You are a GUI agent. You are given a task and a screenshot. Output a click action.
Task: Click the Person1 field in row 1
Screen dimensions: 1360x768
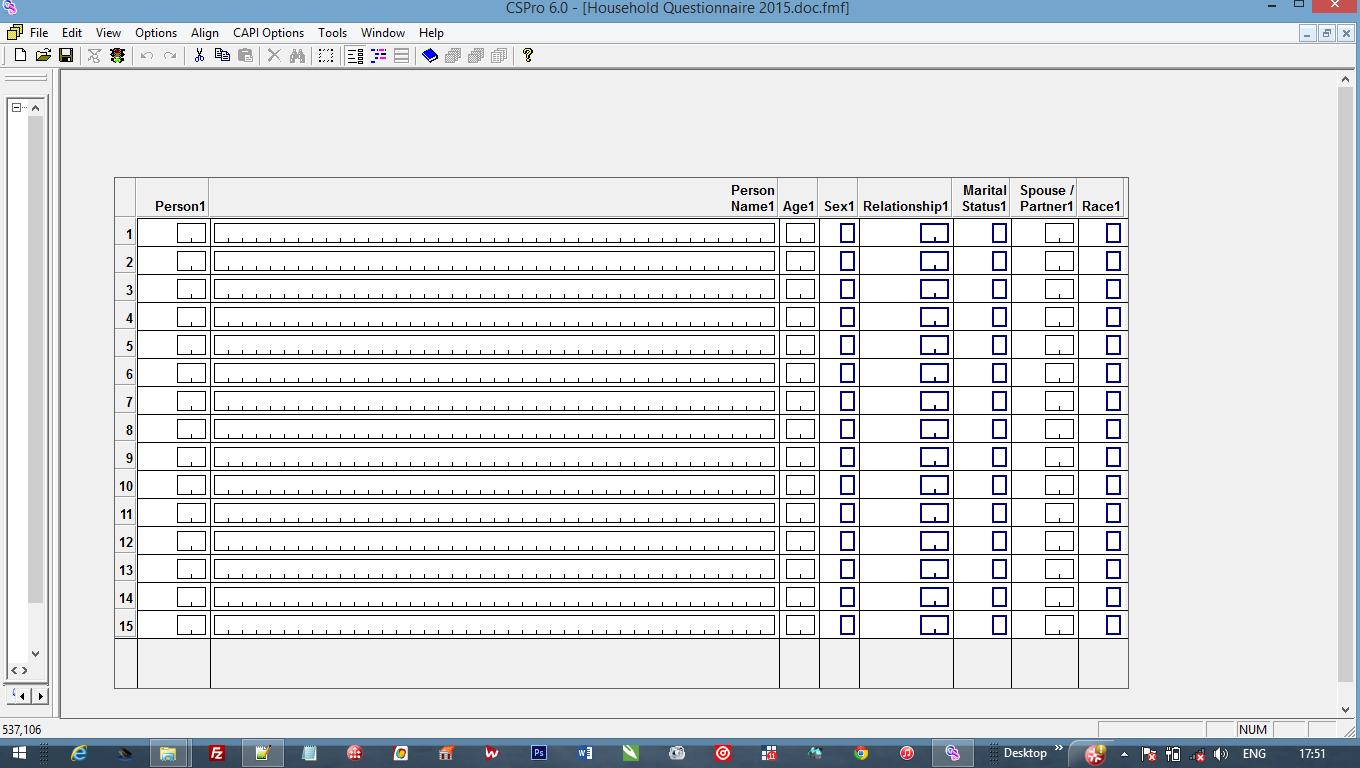tap(192, 233)
